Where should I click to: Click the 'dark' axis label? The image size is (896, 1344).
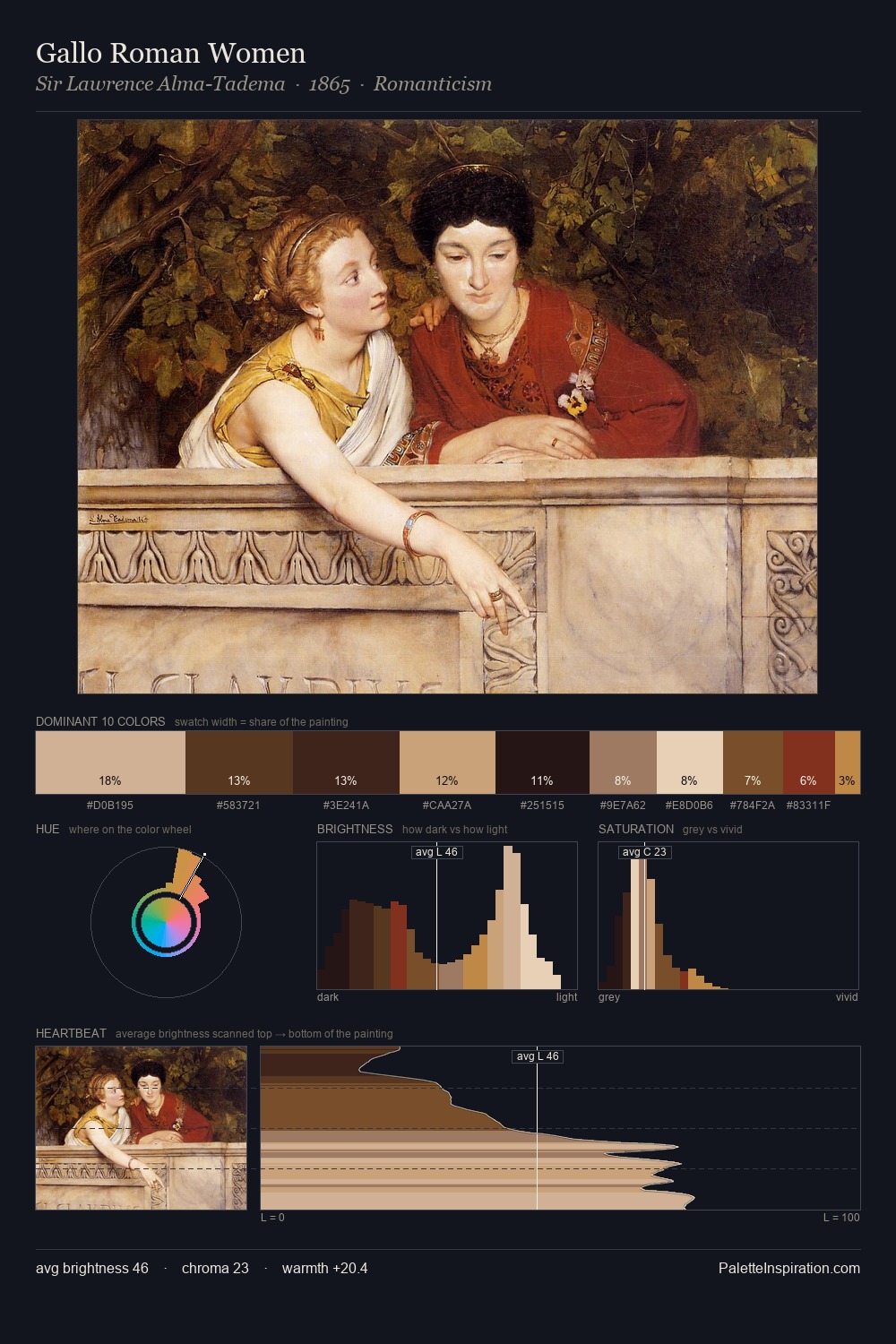click(328, 997)
